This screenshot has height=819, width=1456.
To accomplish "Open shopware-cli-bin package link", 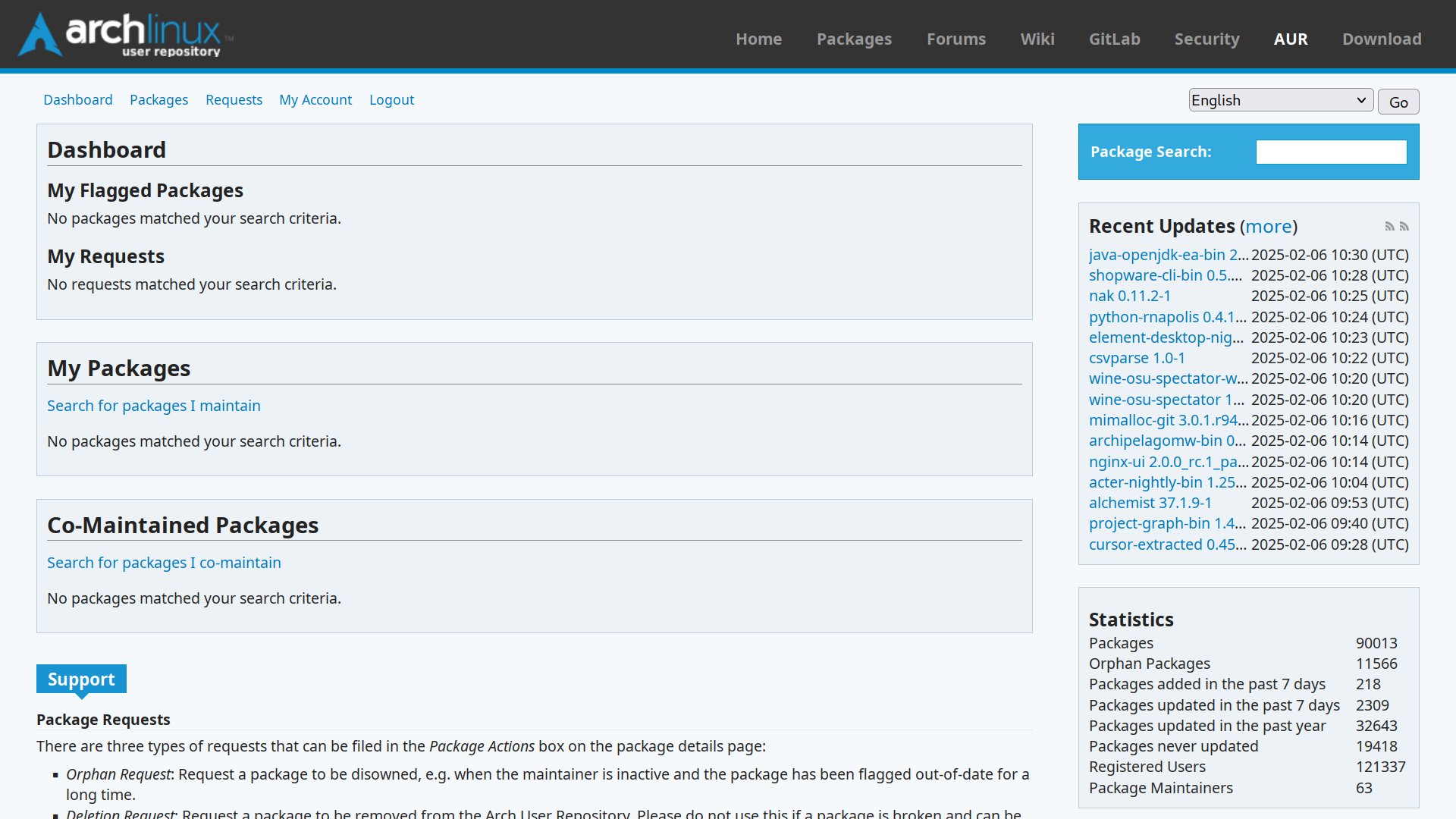I will click(1166, 275).
